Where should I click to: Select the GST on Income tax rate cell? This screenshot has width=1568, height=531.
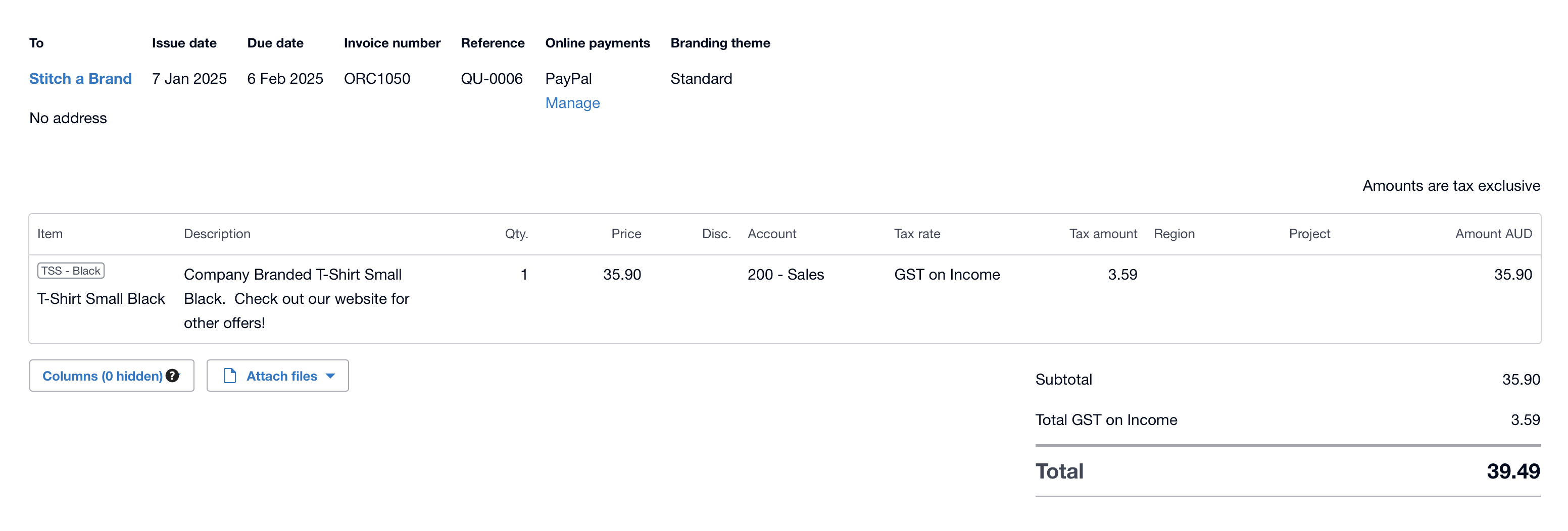[x=947, y=274]
